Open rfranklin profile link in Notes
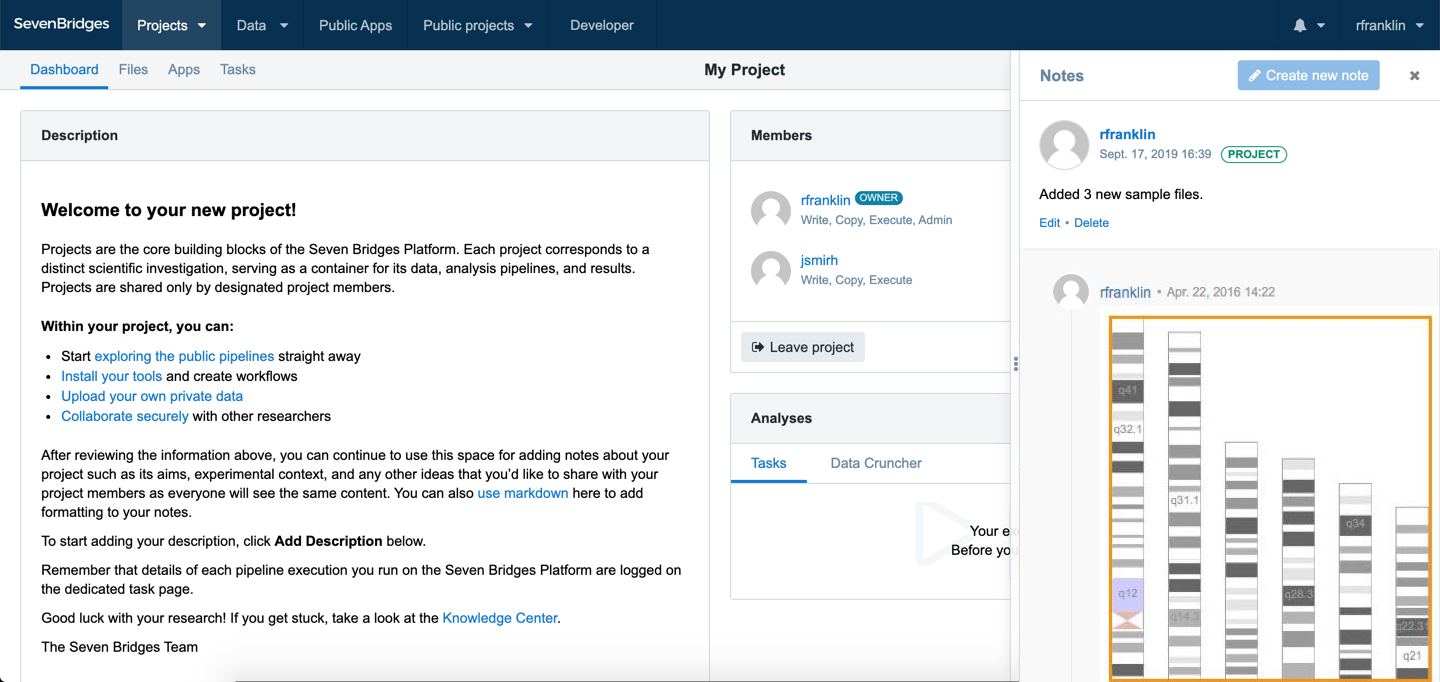Screen dimensions: 1440x682 coord(1127,134)
